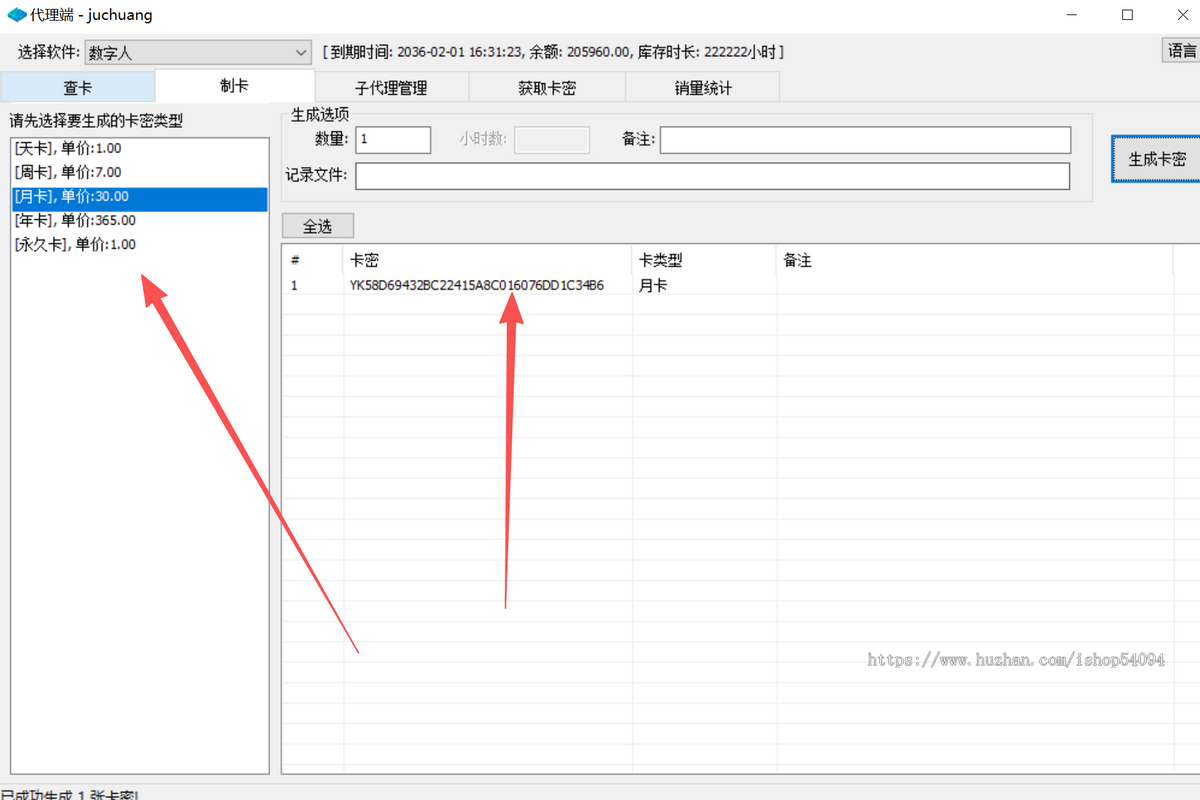Open the 获取卡密 tab
Viewport: 1200px width, 800px height.
click(547, 88)
